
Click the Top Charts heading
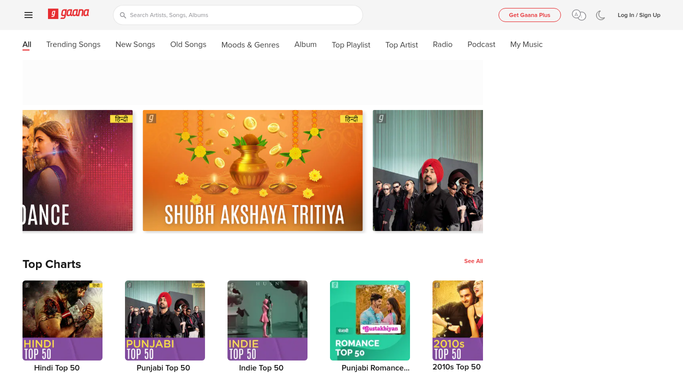52,264
